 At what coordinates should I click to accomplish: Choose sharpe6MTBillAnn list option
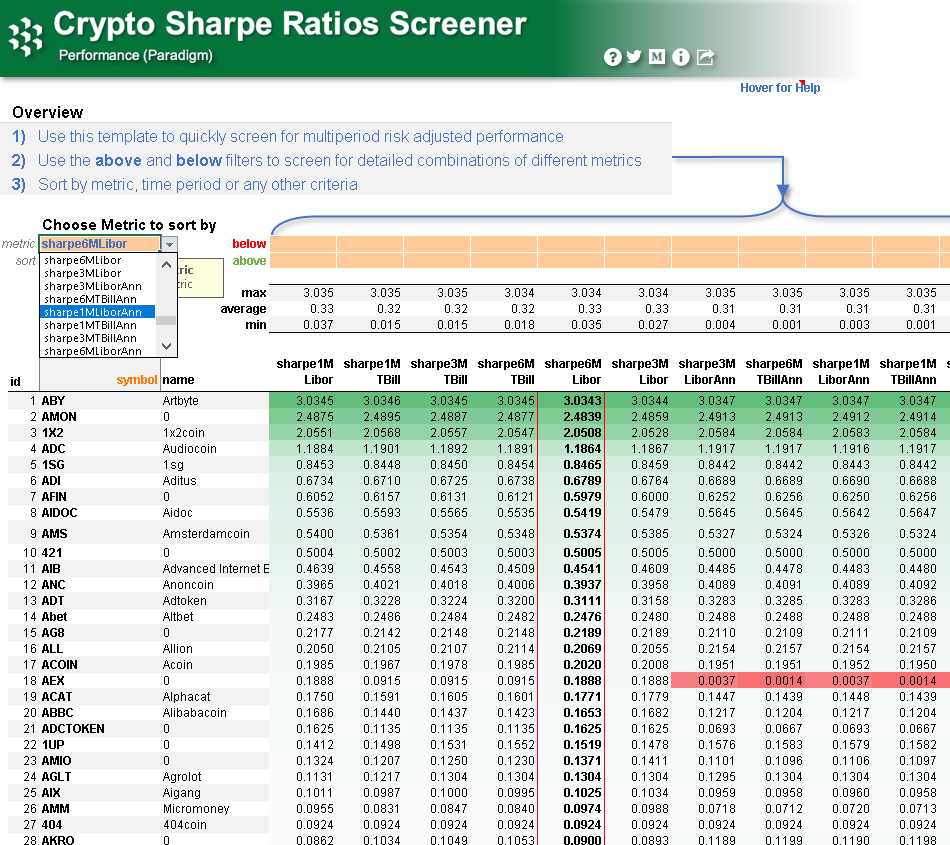tap(90, 299)
